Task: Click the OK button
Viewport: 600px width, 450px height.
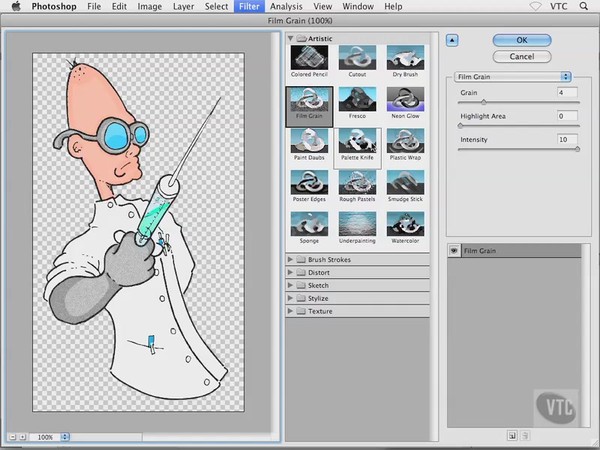Action: point(522,40)
